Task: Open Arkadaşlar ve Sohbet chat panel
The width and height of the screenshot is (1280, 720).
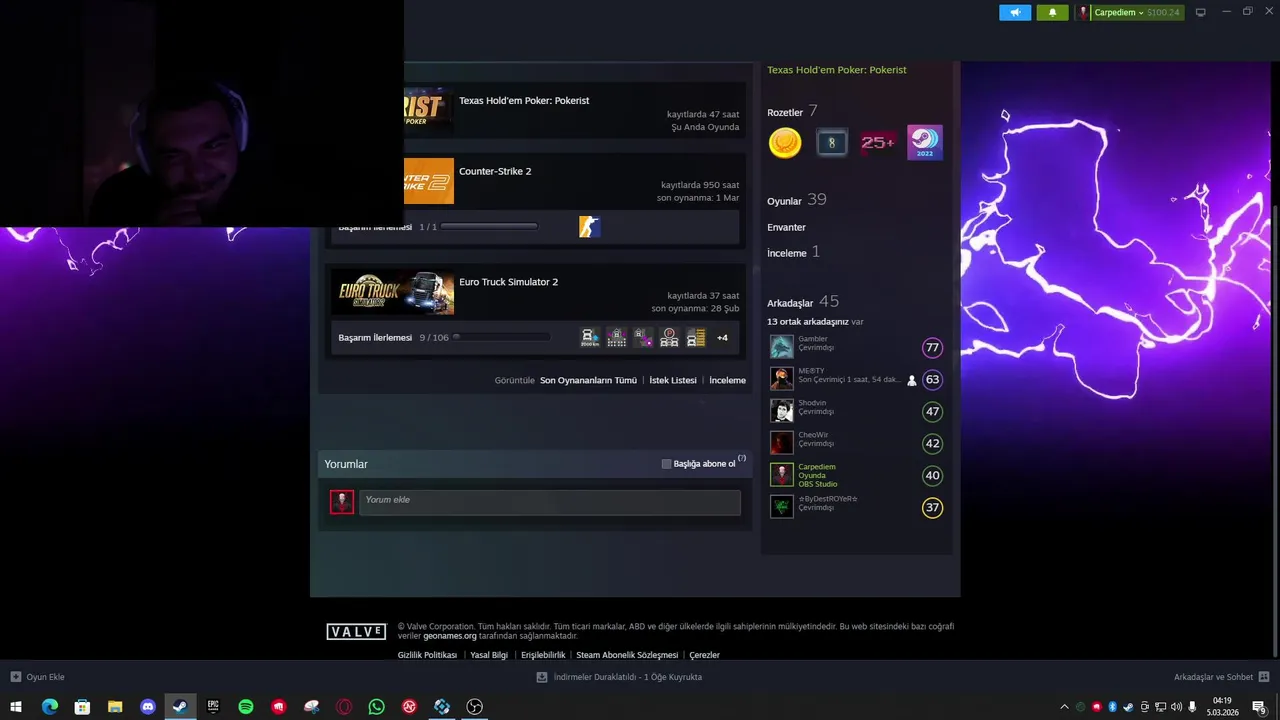Action: [1221, 677]
